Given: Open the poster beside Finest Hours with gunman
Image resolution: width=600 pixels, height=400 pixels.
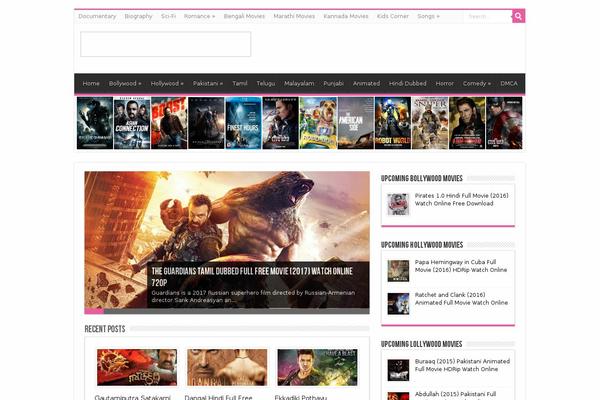Looking at the screenshot, I should click(x=280, y=123).
